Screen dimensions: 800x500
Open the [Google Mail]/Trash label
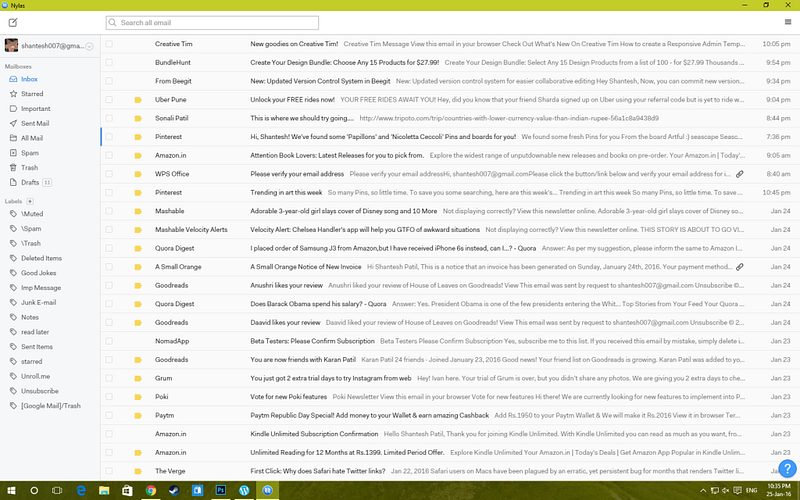click(x=50, y=406)
